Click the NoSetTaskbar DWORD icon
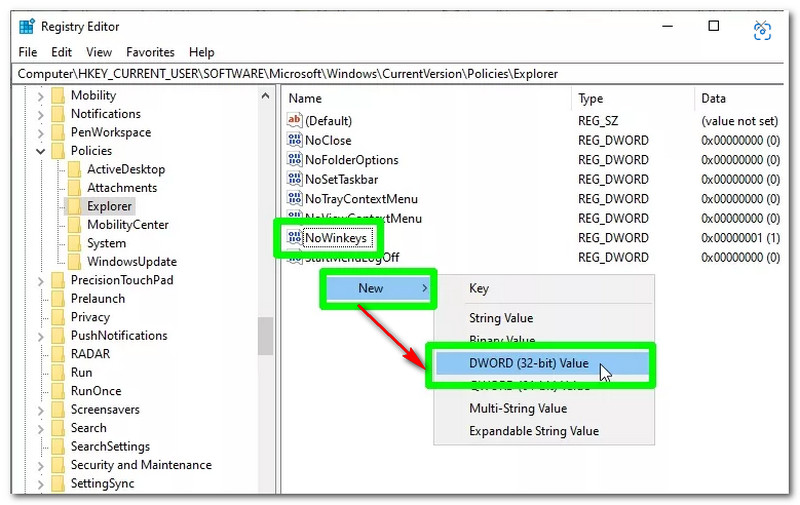The height and width of the screenshot is (505, 800). coord(294,179)
